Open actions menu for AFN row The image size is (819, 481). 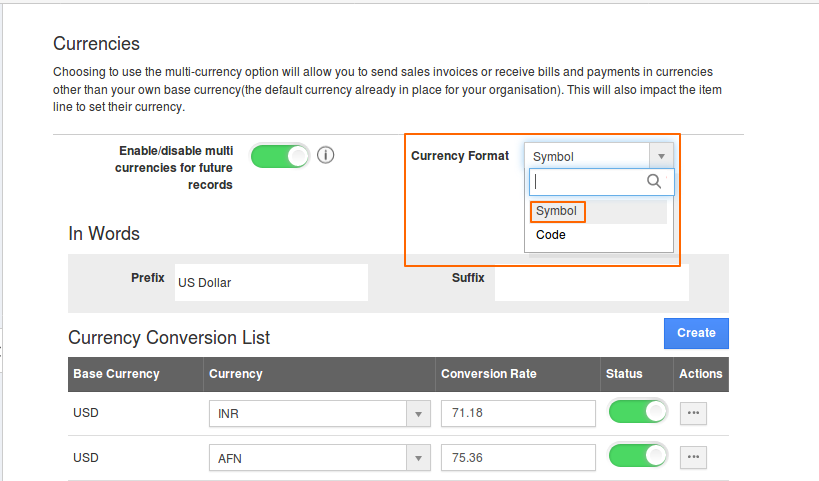pos(693,457)
